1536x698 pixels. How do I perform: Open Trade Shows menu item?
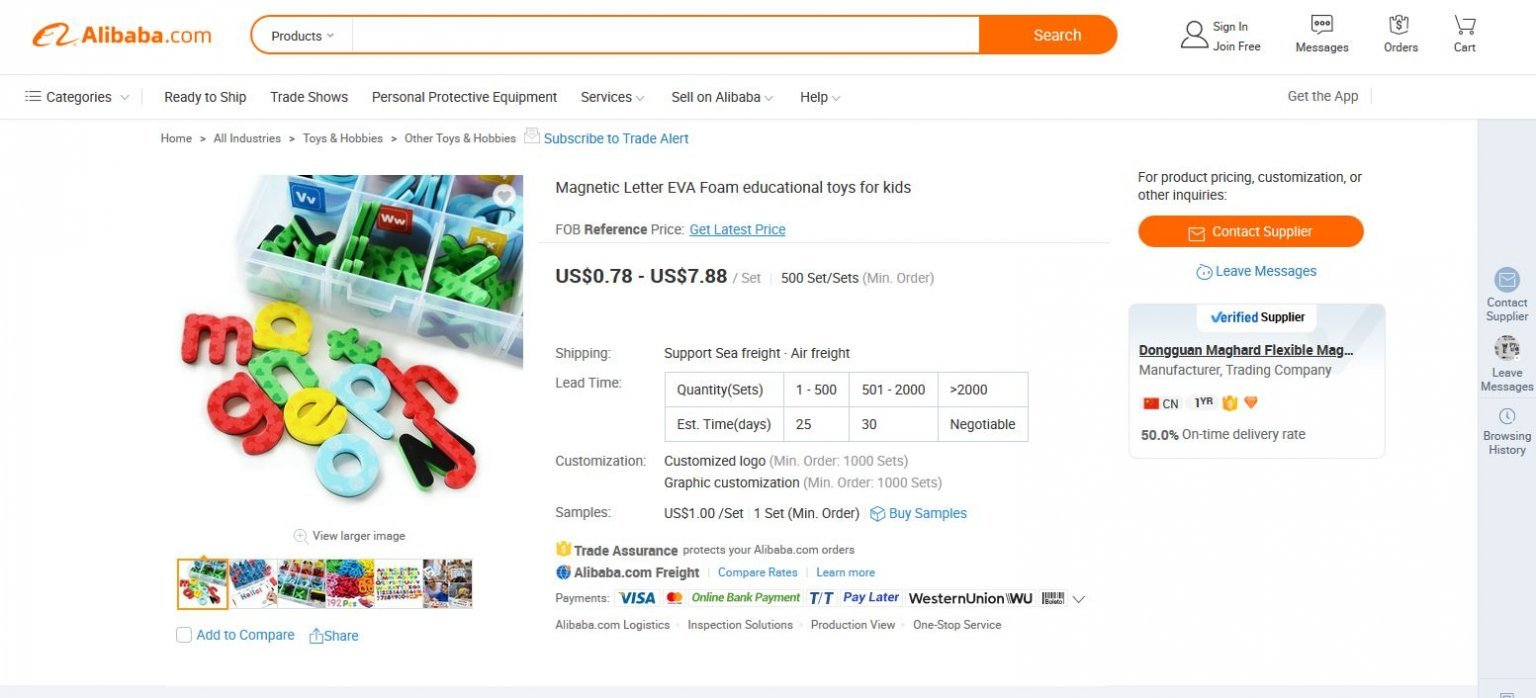pyautogui.click(x=309, y=97)
